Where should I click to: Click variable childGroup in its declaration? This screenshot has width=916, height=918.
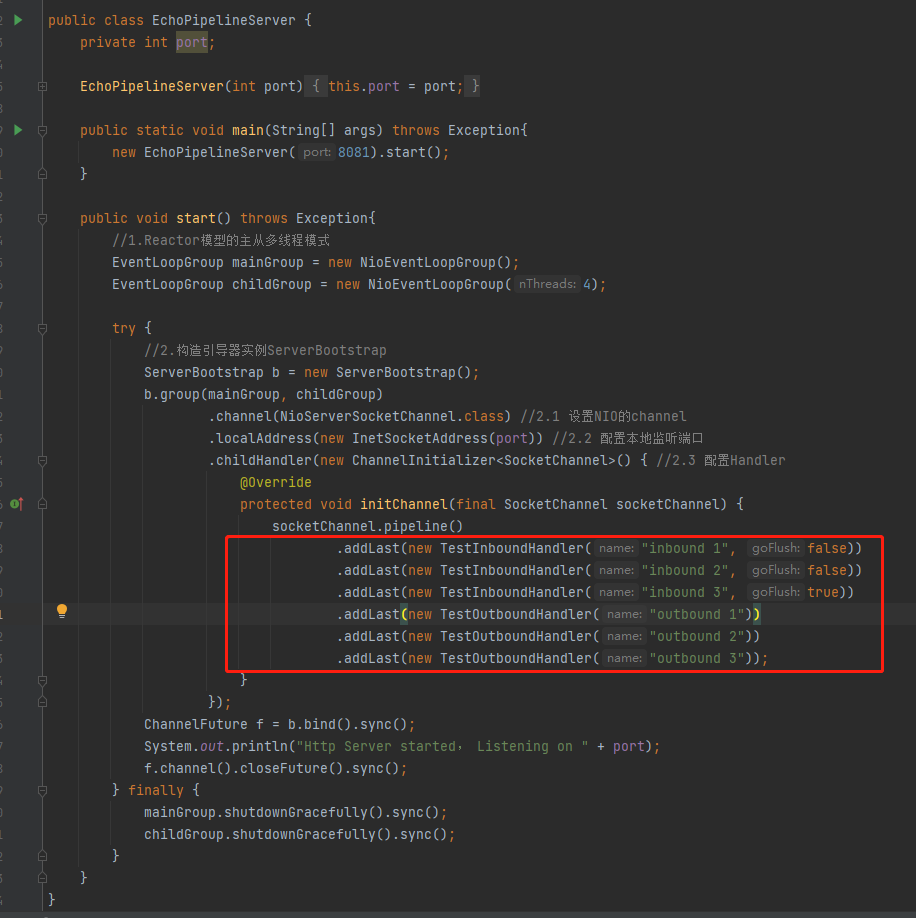[272, 285]
